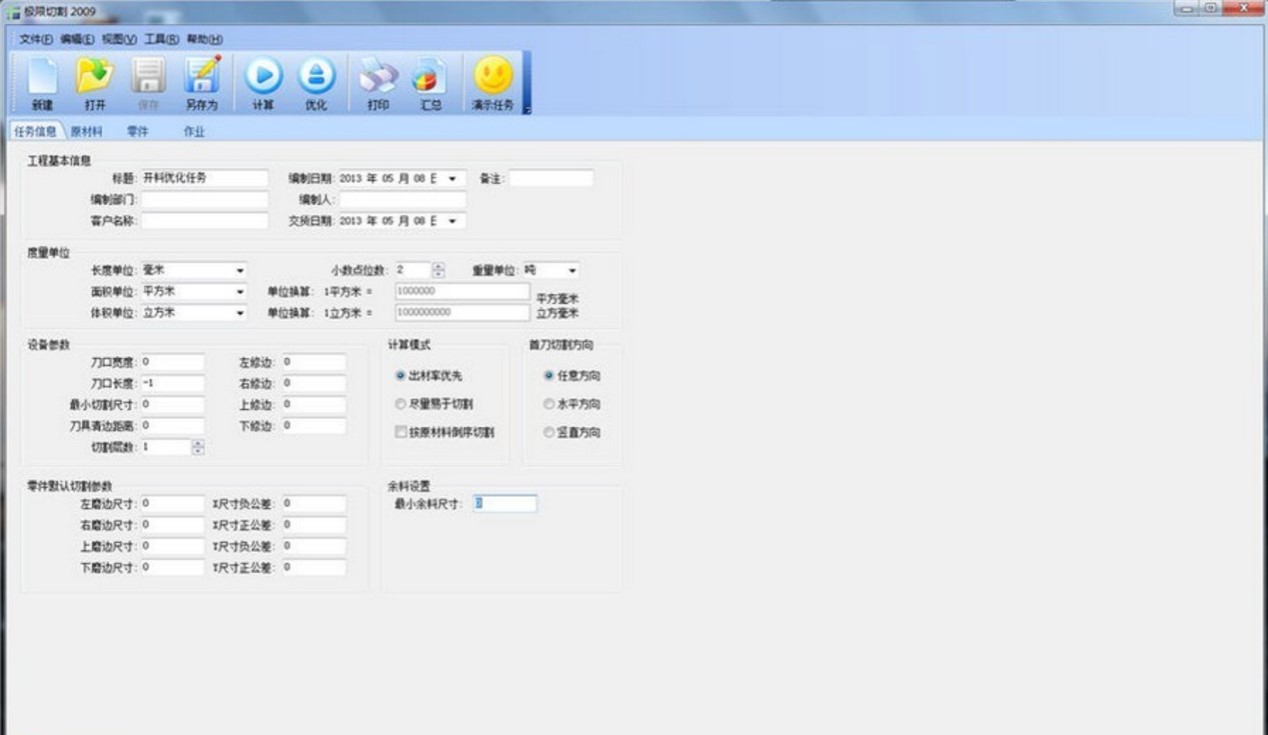Click the X尺寸负公差 input field
The height and width of the screenshot is (735, 1268).
click(314, 504)
